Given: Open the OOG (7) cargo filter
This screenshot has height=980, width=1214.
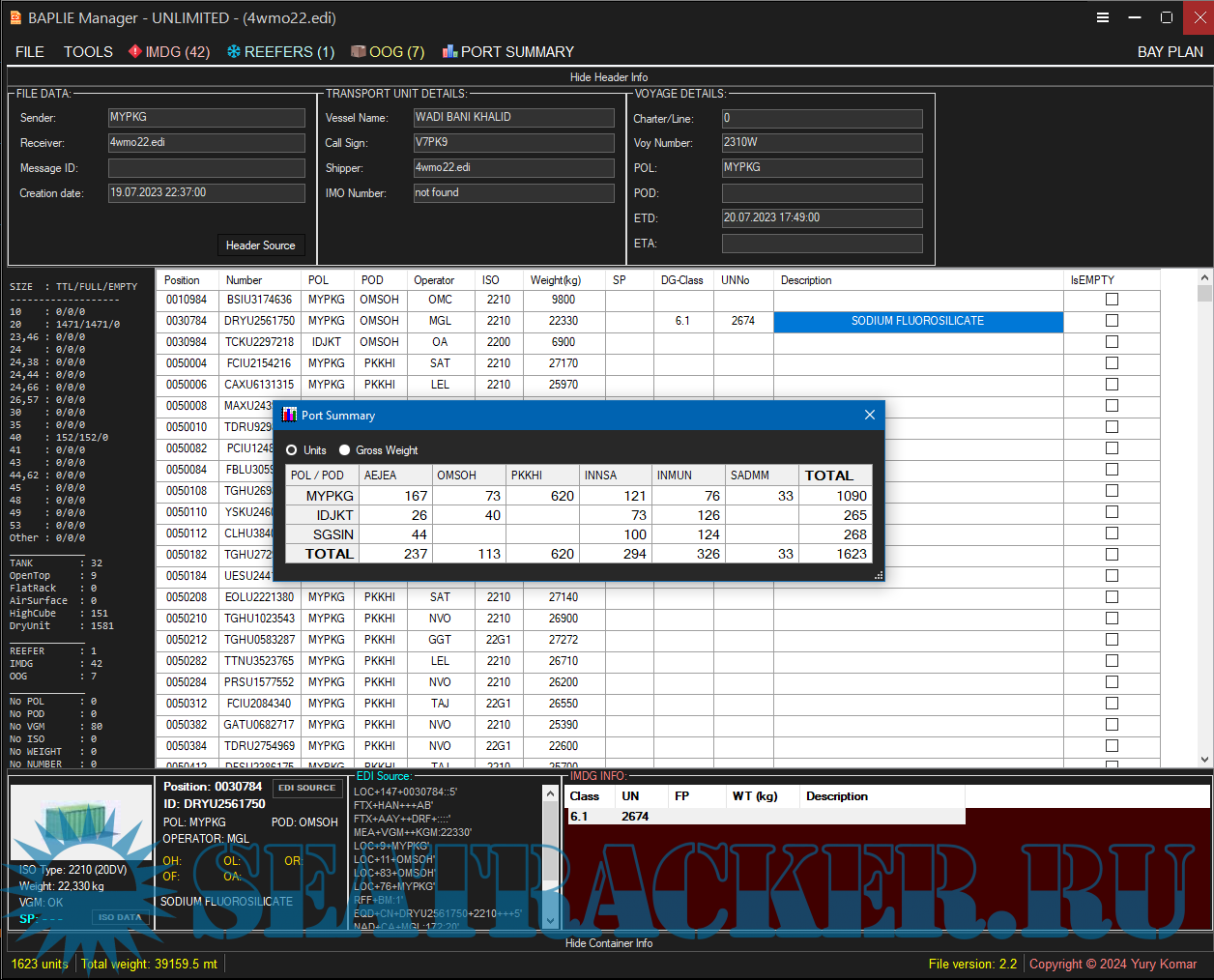Looking at the screenshot, I should (387, 52).
